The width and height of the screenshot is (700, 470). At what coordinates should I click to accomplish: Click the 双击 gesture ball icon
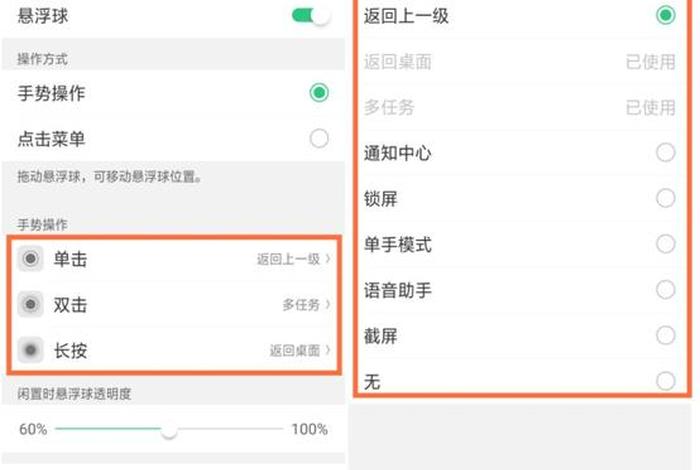tap(31, 304)
